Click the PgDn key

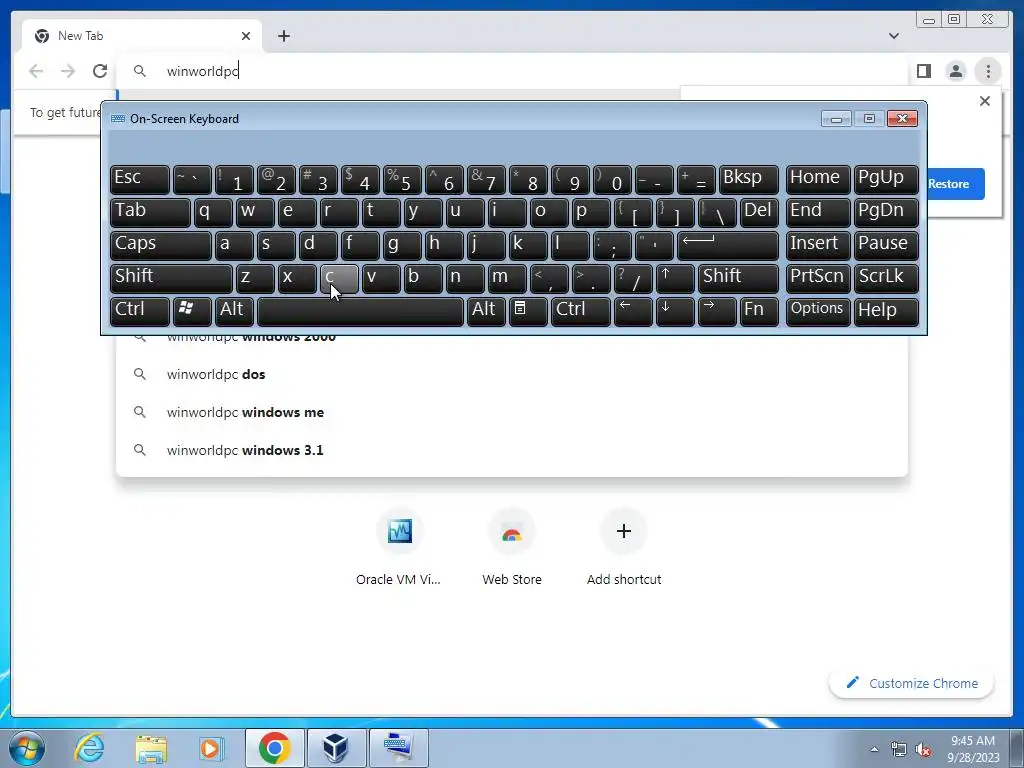pyautogui.click(x=886, y=212)
